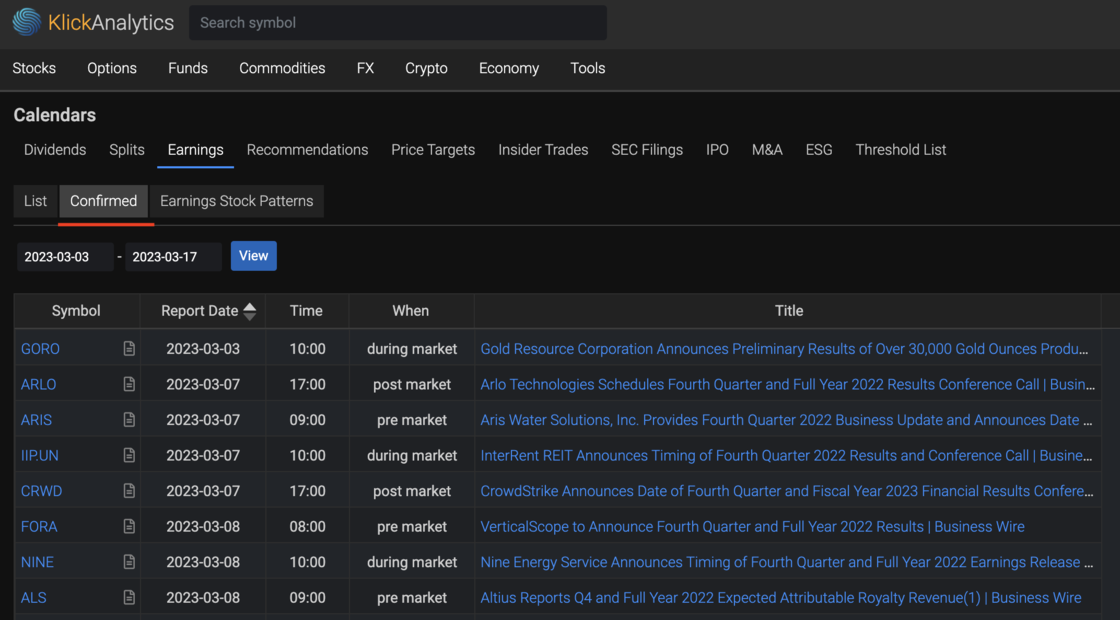Click the KlickAnalytics brand name
Viewport: 1120px width, 620px height.
111,23
